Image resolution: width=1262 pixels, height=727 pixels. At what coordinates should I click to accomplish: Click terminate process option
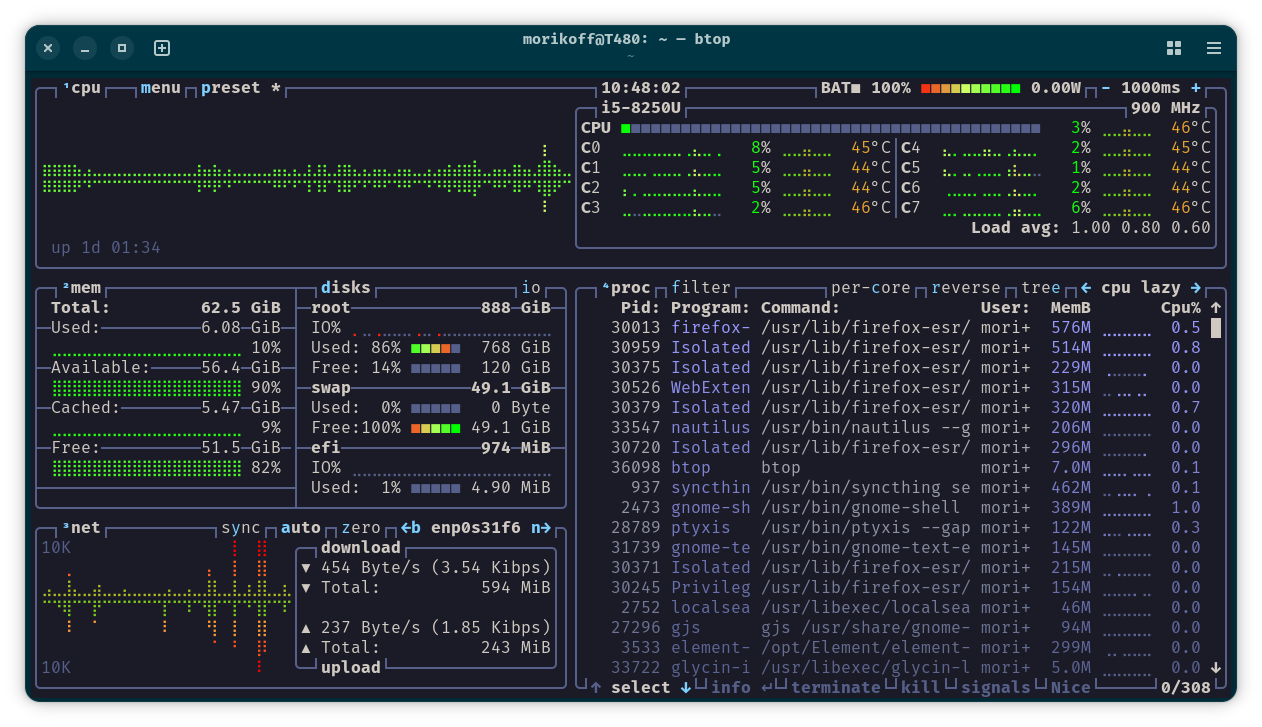click(836, 688)
